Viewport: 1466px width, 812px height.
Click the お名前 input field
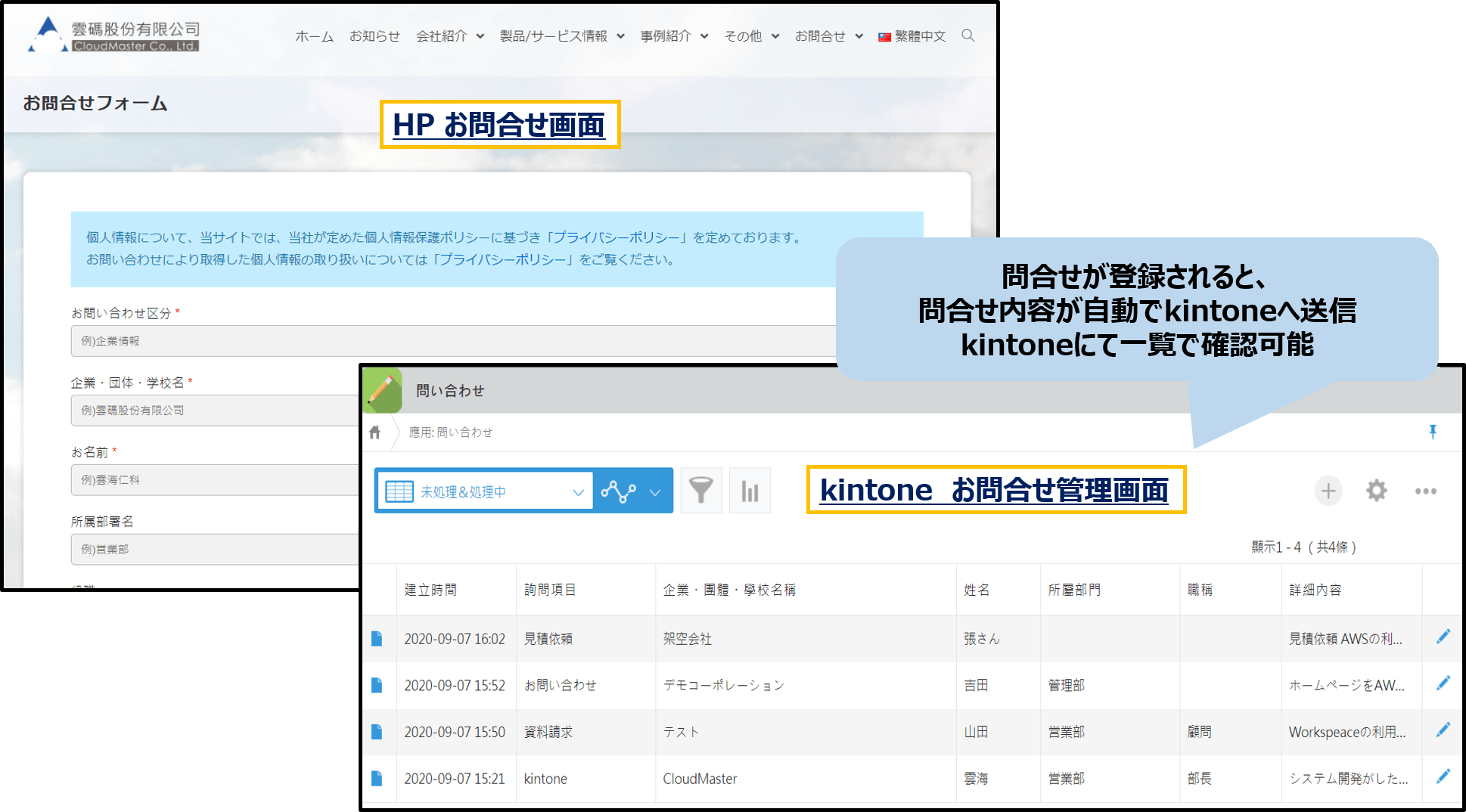[216, 480]
